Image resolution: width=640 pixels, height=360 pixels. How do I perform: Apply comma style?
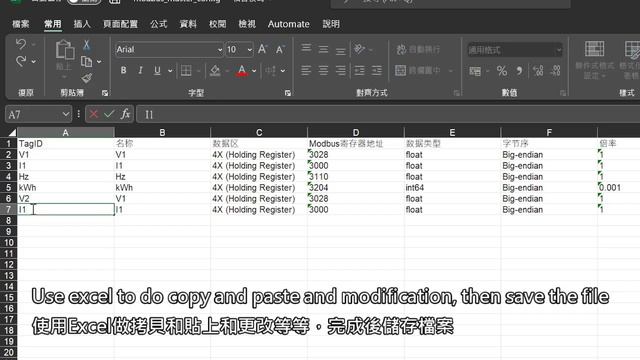coord(519,71)
